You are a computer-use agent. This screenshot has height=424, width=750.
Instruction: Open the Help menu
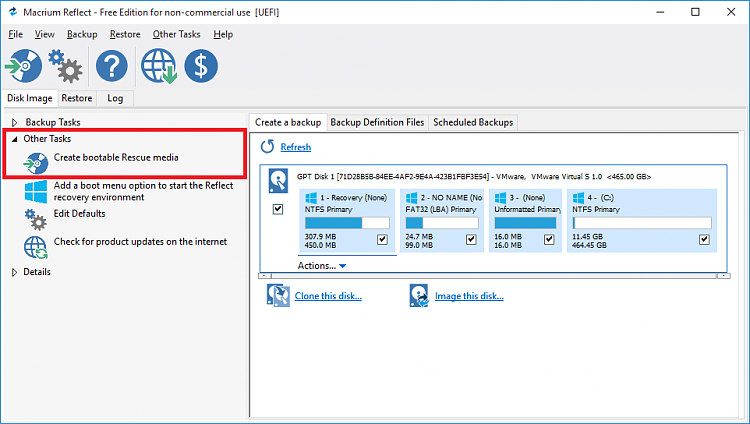[x=223, y=34]
